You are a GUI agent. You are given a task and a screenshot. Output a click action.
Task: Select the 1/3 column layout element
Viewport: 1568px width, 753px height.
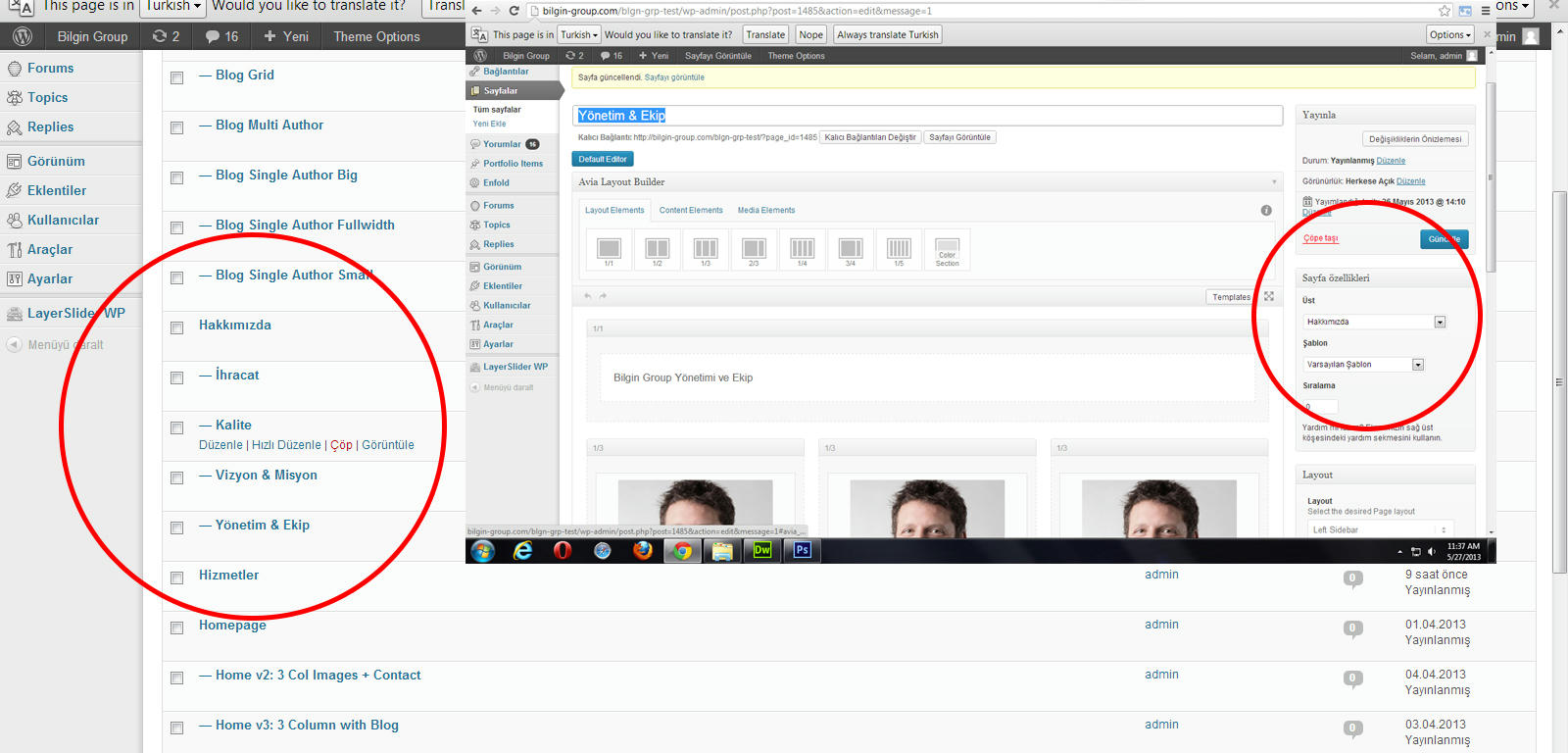click(x=706, y=249)
